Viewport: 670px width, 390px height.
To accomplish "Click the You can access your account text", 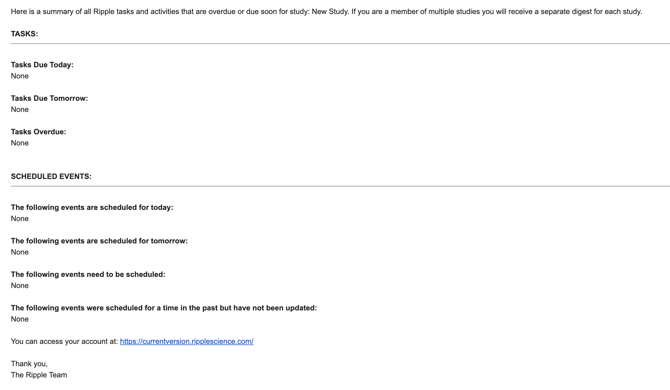I will 64,341.
